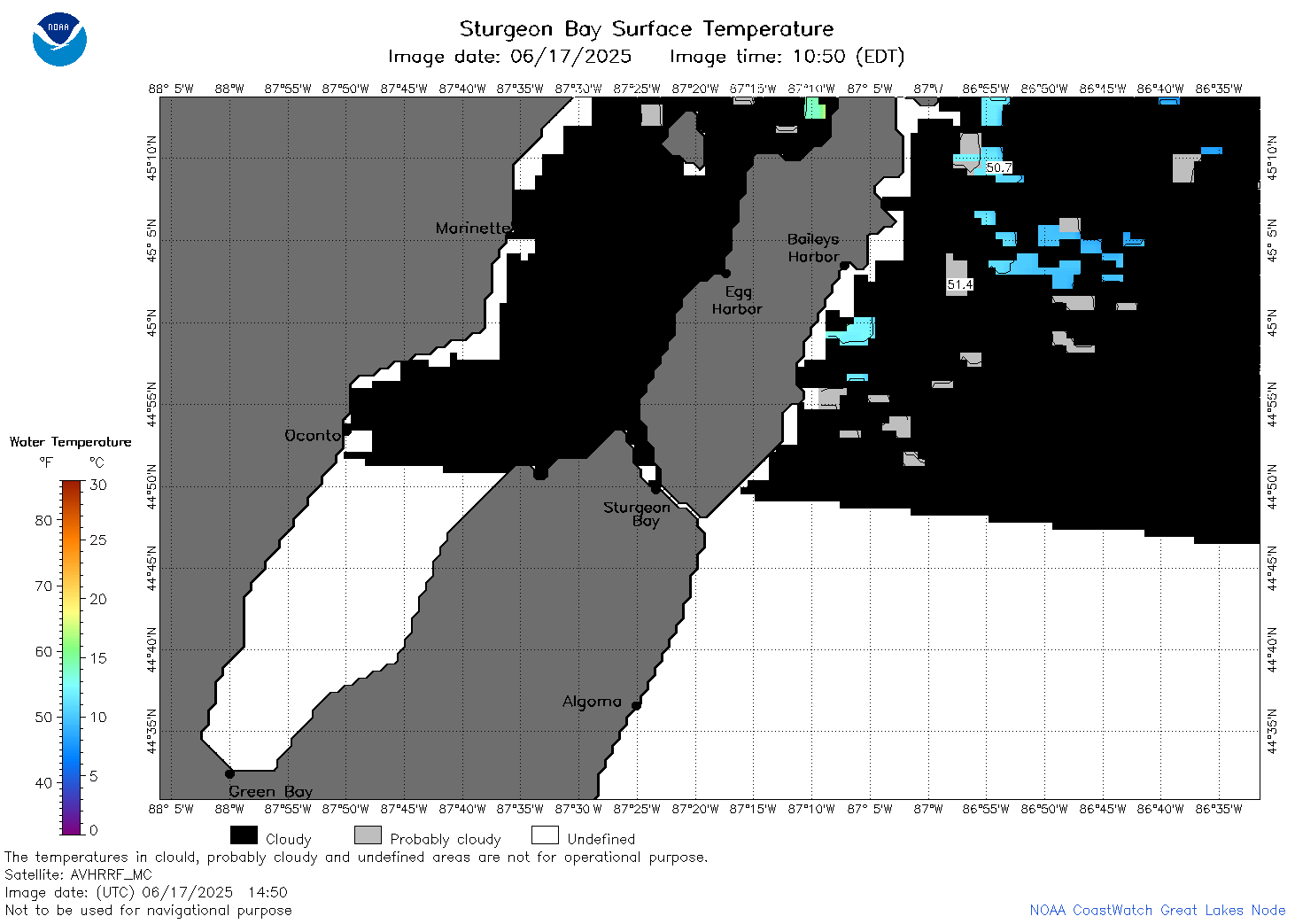Click the NOAA logo icon
Image resolution: width=1295 pixels, height=924 pixels.
[x=59, y=39]
